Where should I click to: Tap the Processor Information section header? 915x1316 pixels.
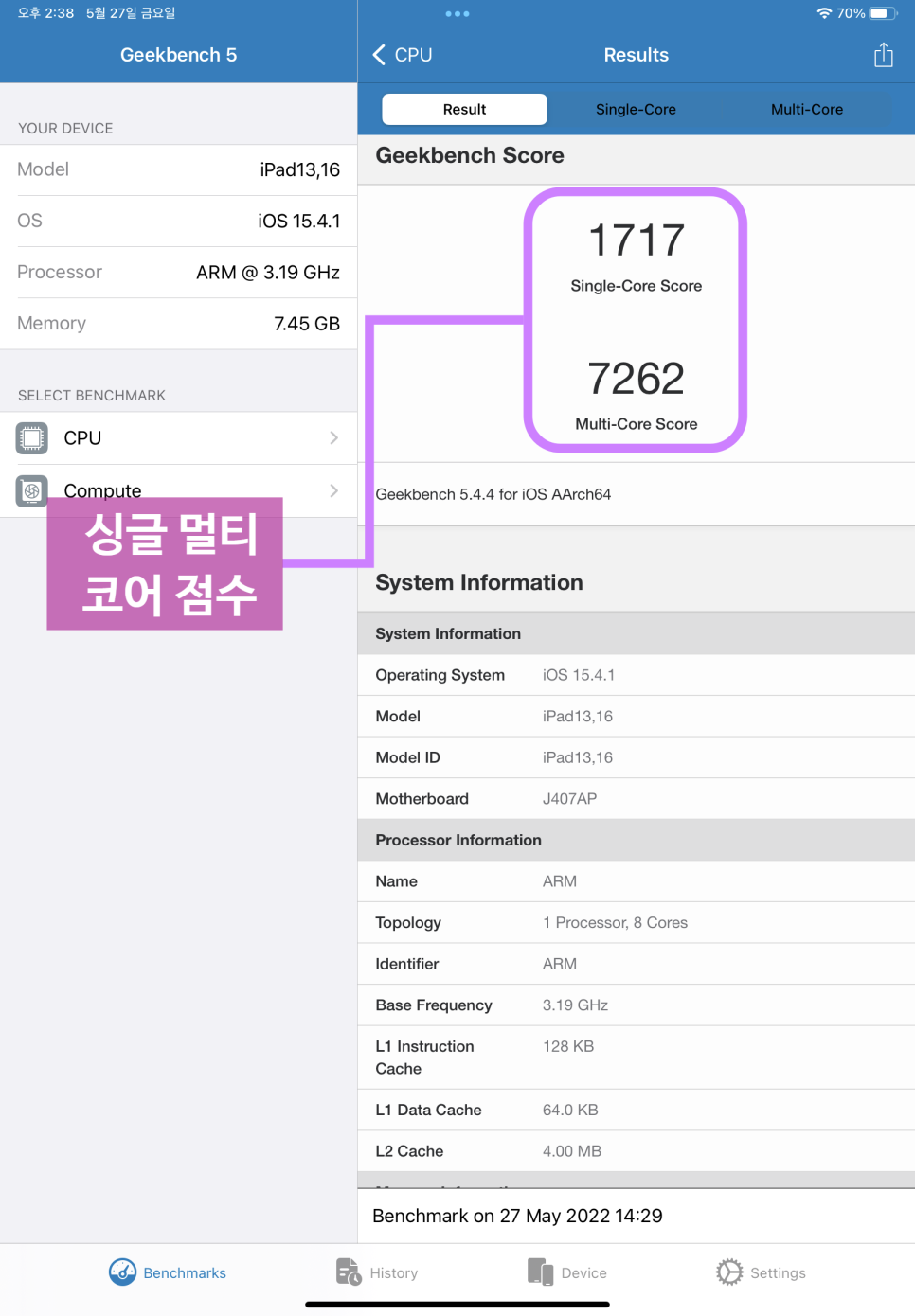(637, 840)
